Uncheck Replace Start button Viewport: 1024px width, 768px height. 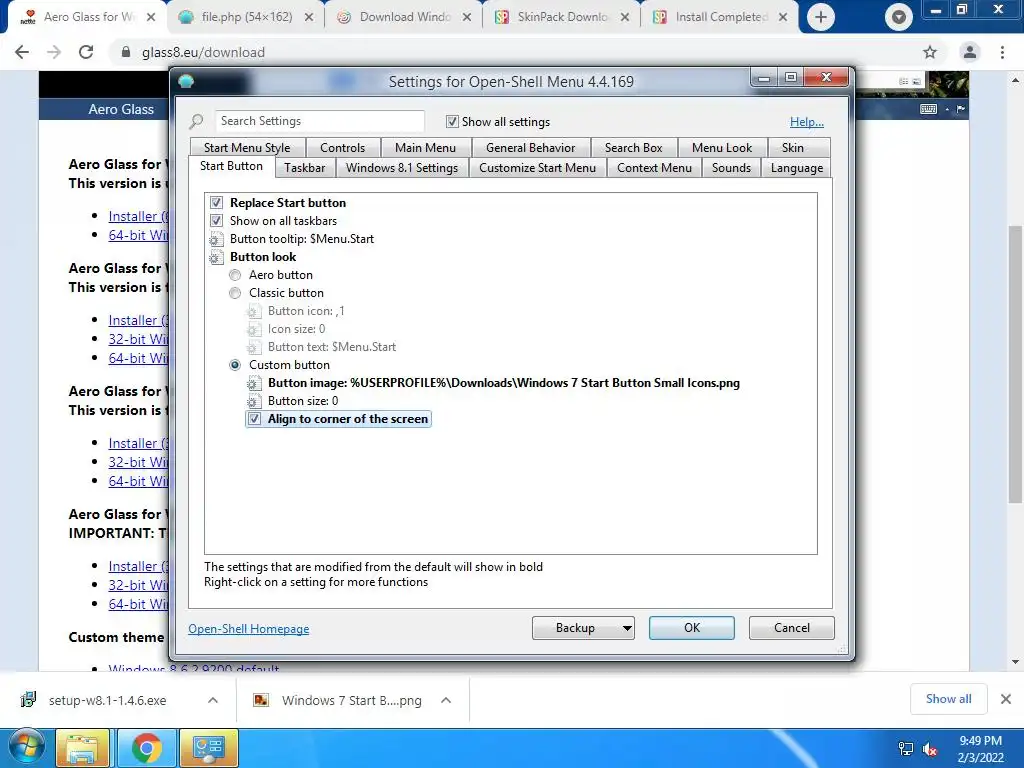pos(216,203)
